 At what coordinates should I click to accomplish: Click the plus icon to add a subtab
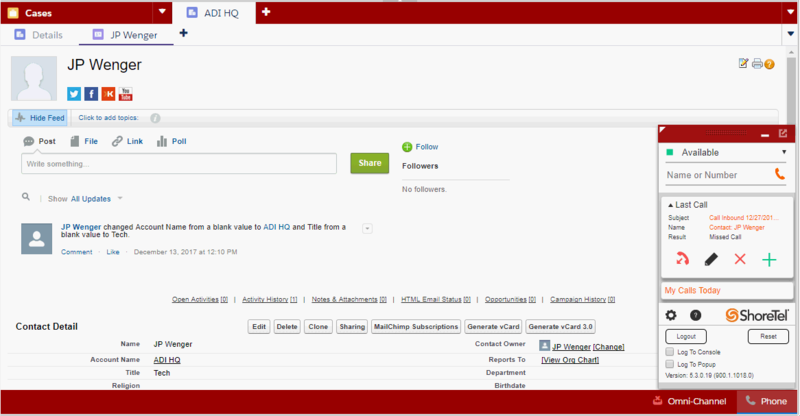tap(184, 33)
